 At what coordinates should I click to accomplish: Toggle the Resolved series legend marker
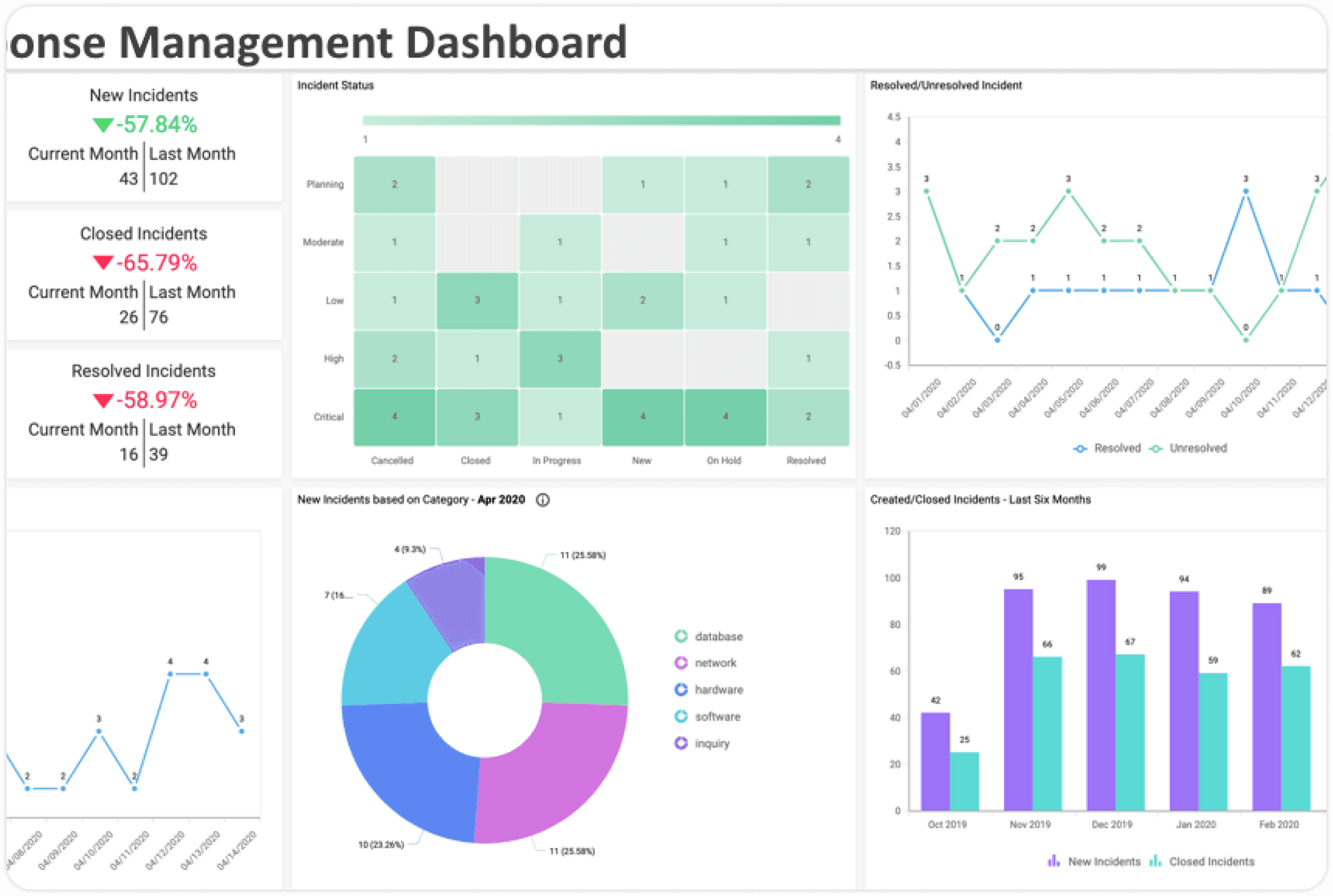pyautogui.click(x=1080, y=448)
